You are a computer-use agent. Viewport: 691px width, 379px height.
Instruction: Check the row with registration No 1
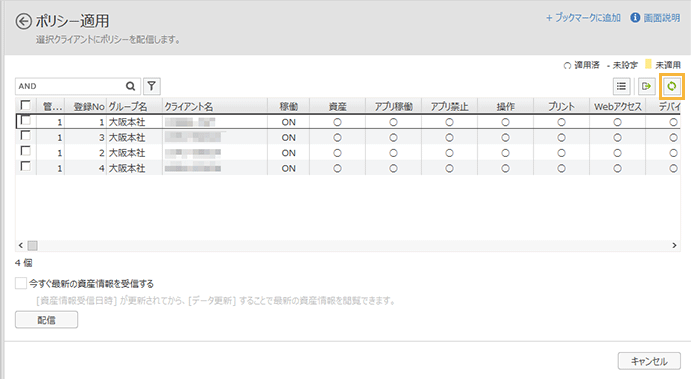pyautogui.click(x=26, y=120)
